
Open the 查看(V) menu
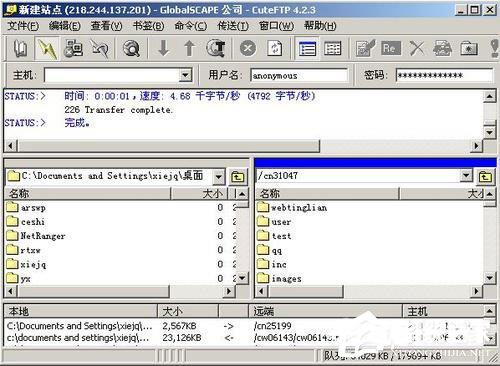click(106, 26)
